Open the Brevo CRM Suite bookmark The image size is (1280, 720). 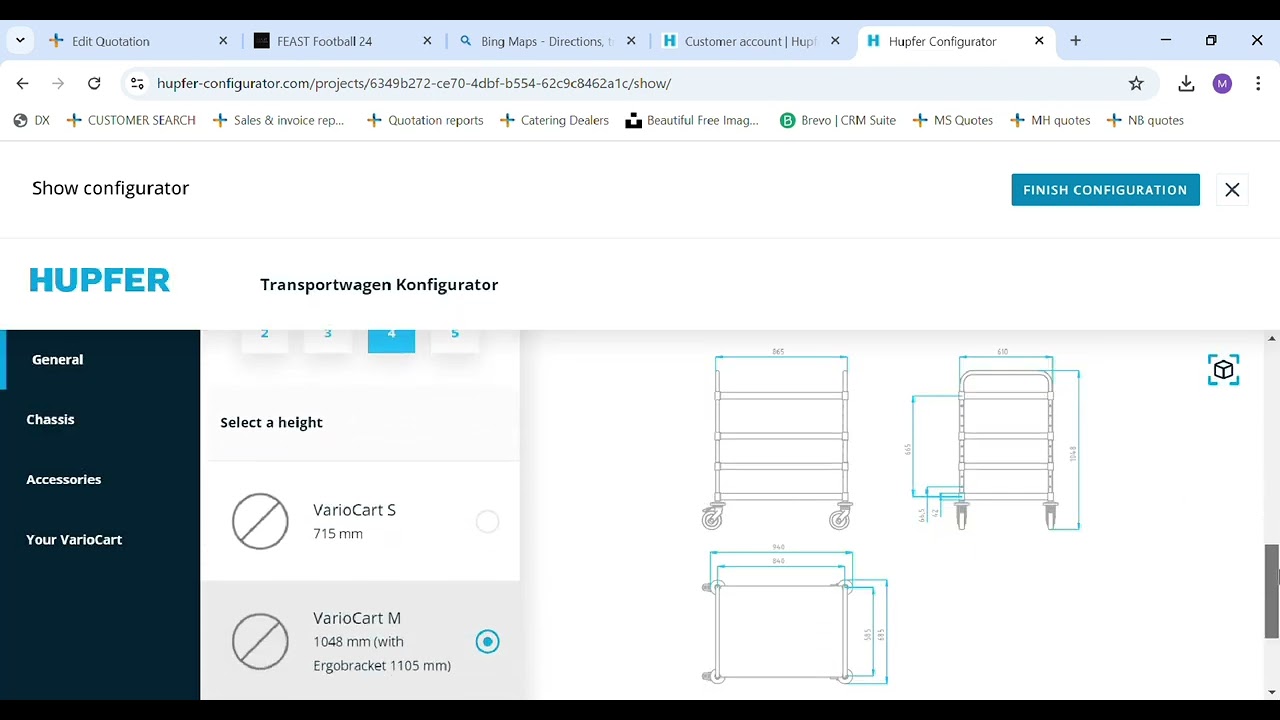[838, 120]
